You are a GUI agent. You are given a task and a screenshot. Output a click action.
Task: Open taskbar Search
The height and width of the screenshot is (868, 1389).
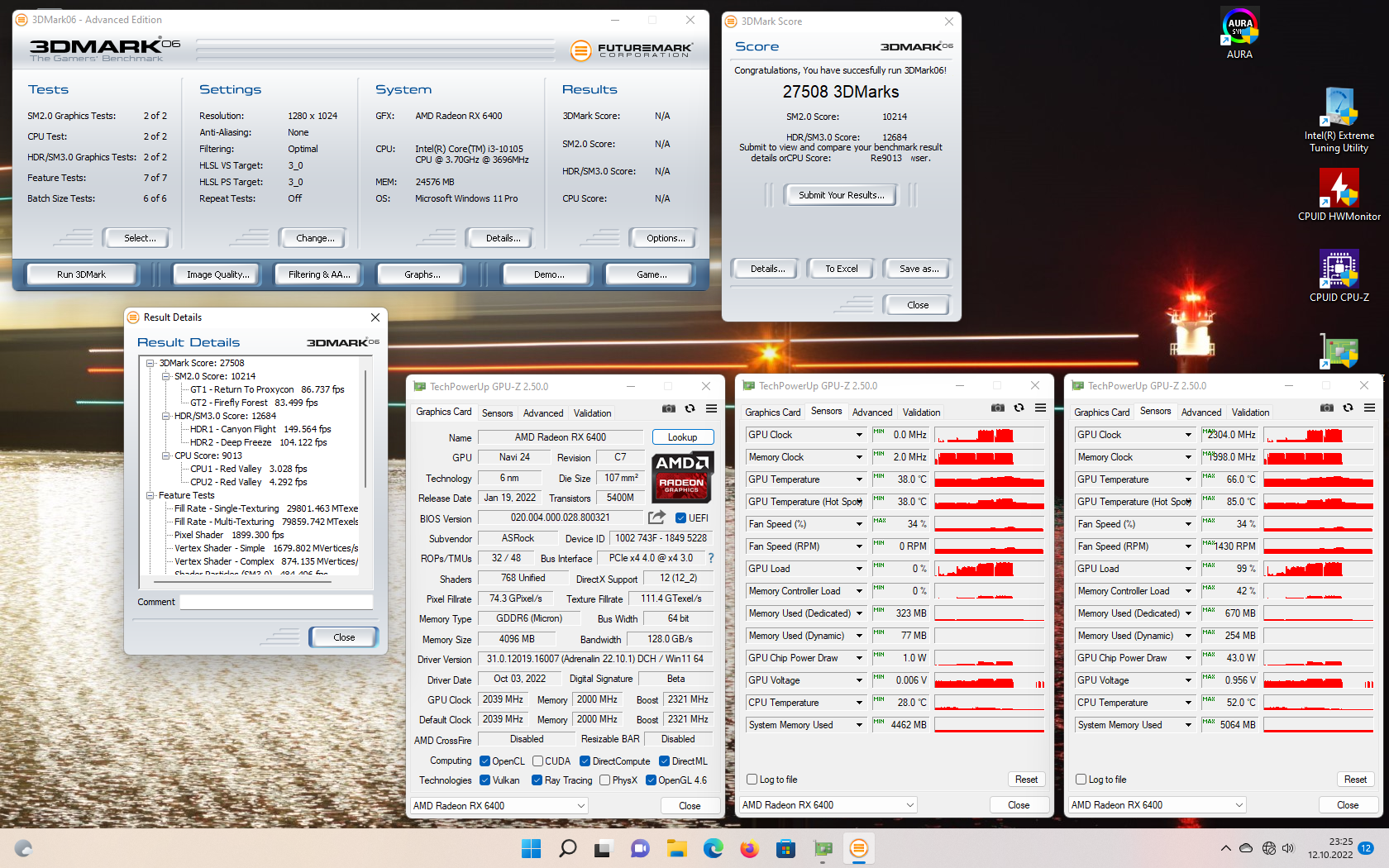567,848
